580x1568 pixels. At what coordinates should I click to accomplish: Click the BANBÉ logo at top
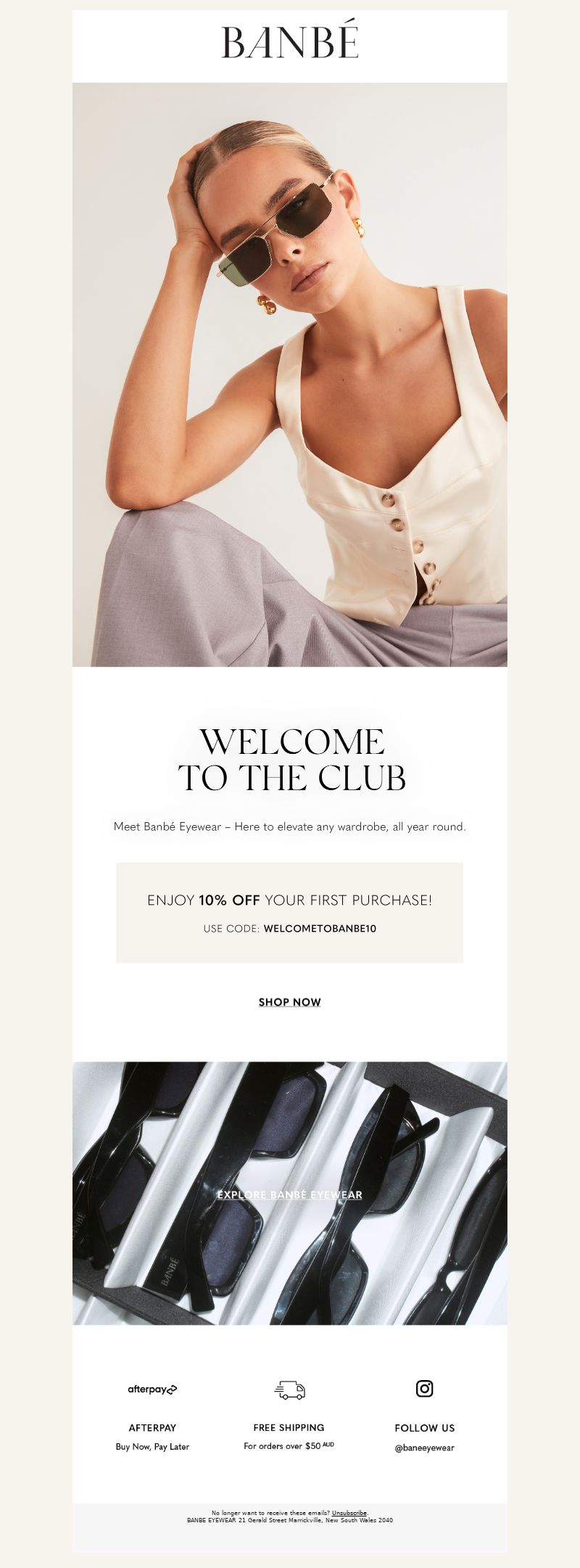(x=290, y=41)
